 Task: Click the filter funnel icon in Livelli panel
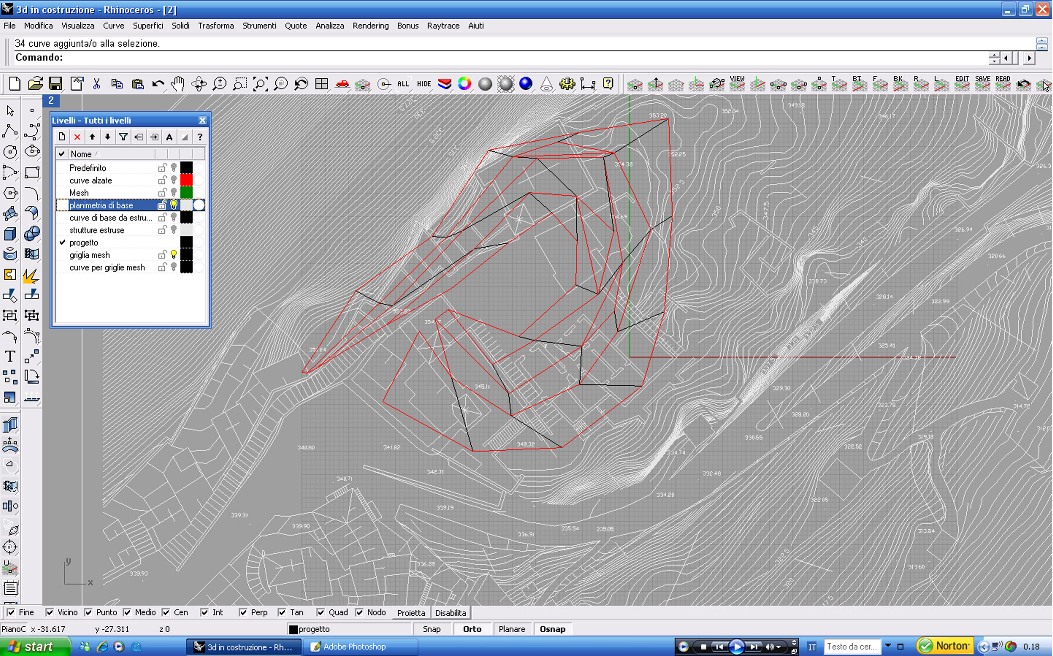[123, 136]
